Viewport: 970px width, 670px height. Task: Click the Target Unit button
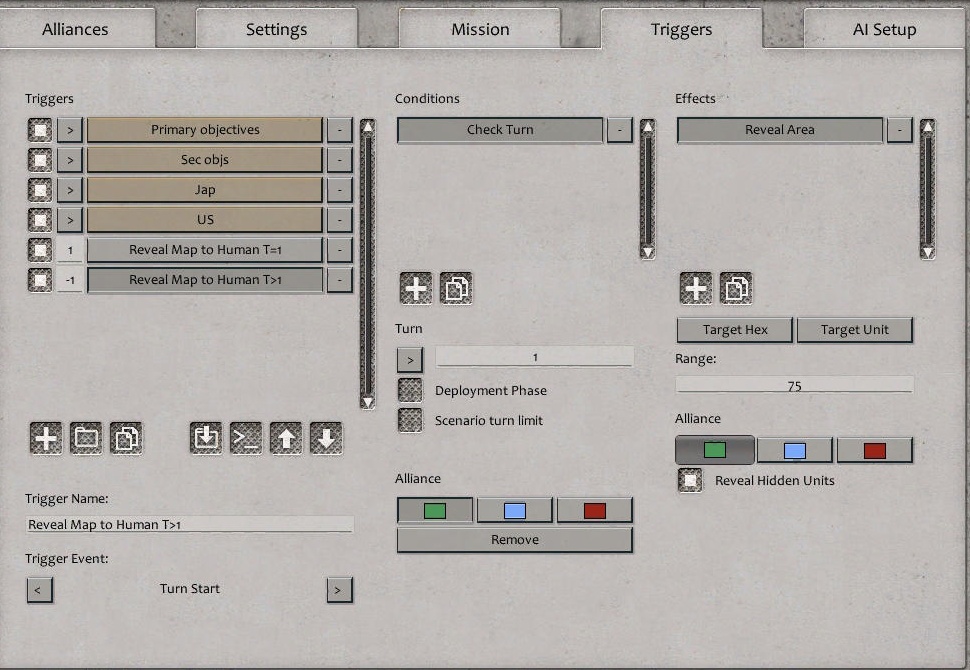click(855, 330)
